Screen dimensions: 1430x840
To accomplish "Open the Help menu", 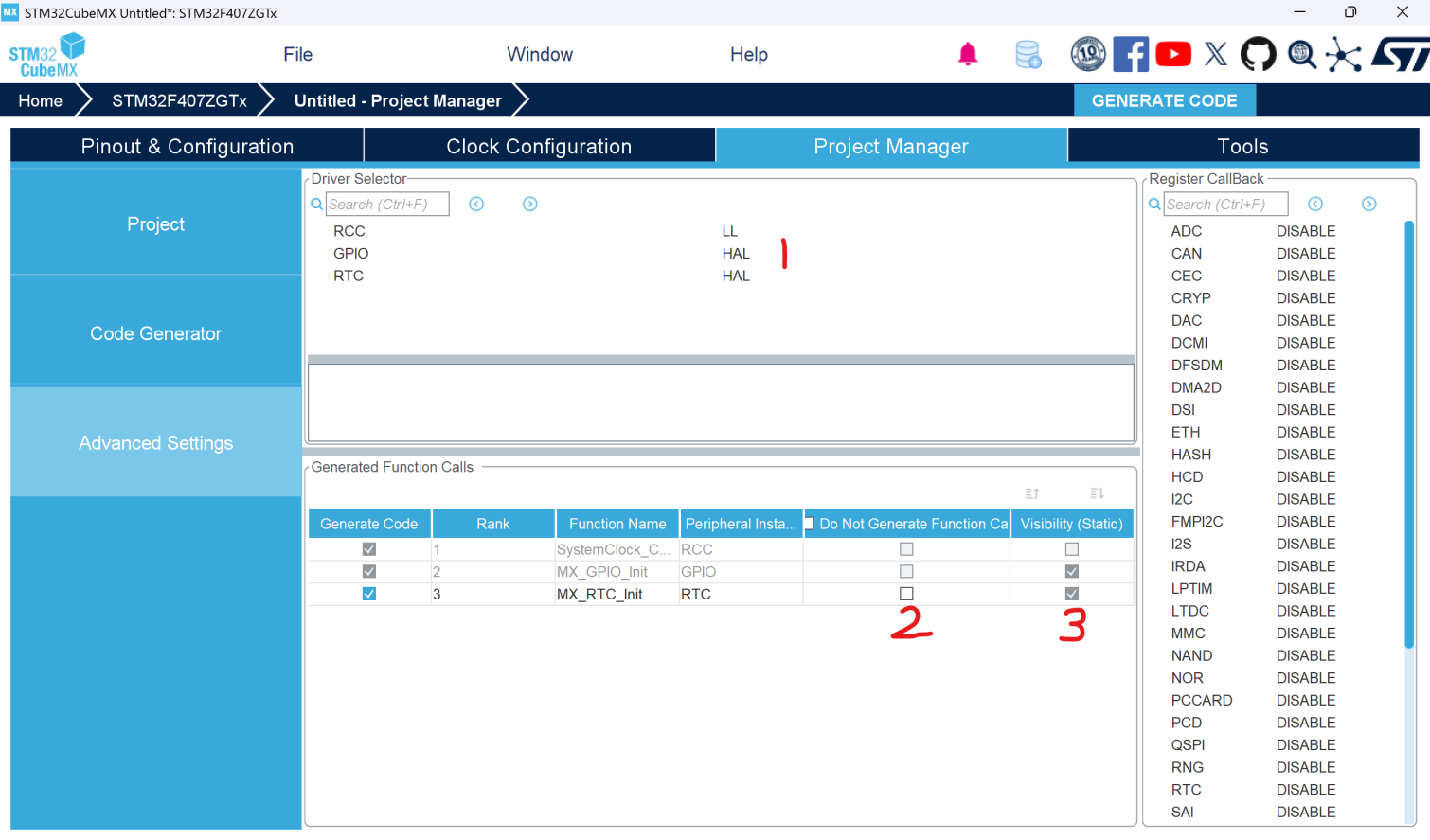I will click(749, 54).
